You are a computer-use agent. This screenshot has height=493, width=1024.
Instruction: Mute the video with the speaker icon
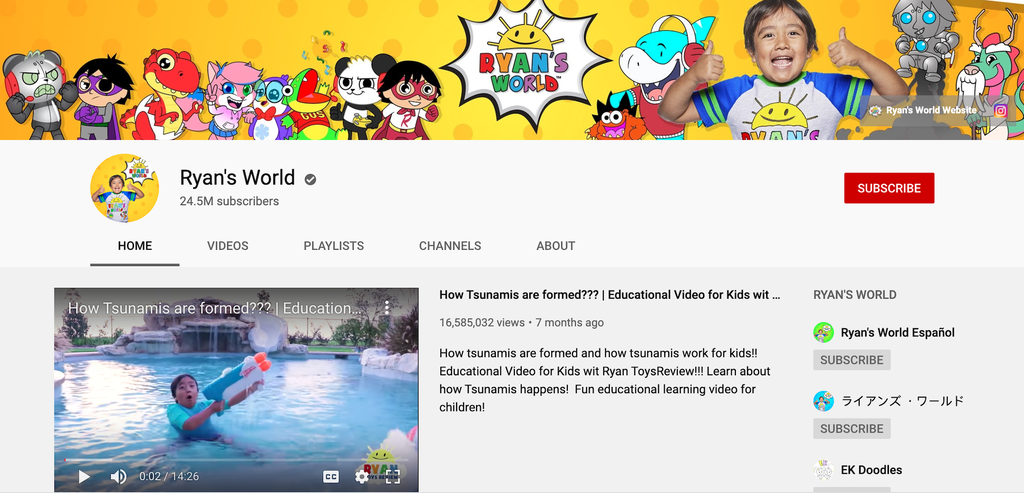coord(118,477)
